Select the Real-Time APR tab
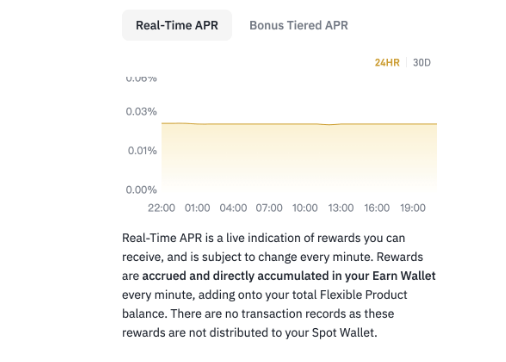The width and height of the screenshot is (506, 362). tap(177, 25)
